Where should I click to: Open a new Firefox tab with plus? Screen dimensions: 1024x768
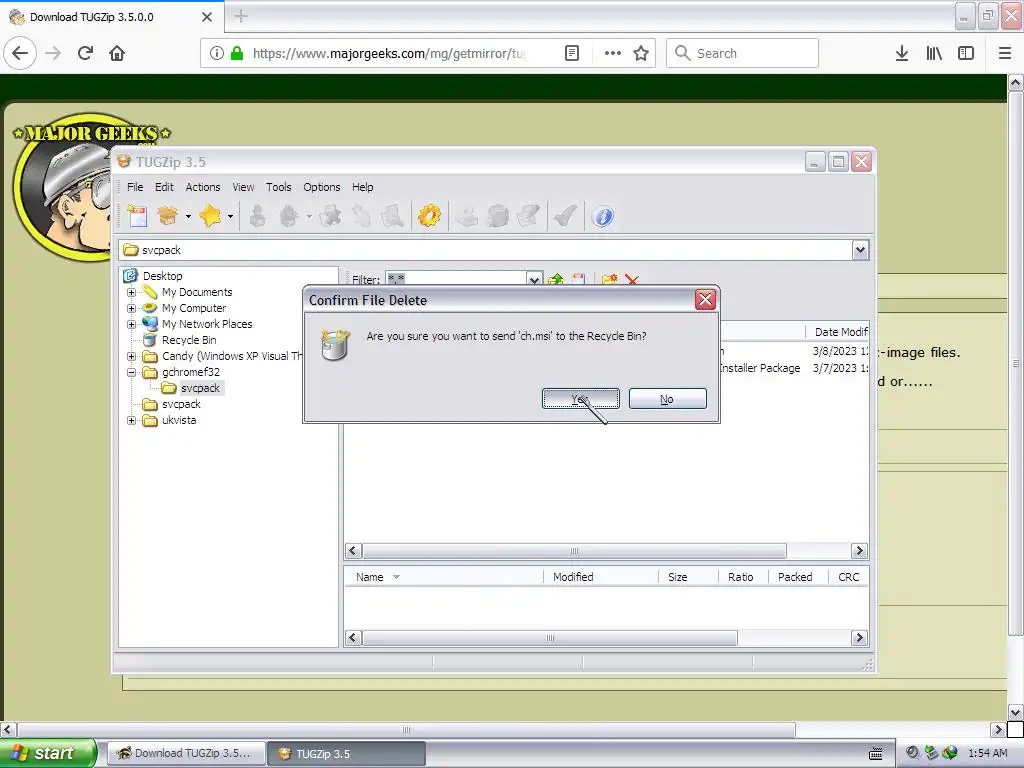[241, 16]
